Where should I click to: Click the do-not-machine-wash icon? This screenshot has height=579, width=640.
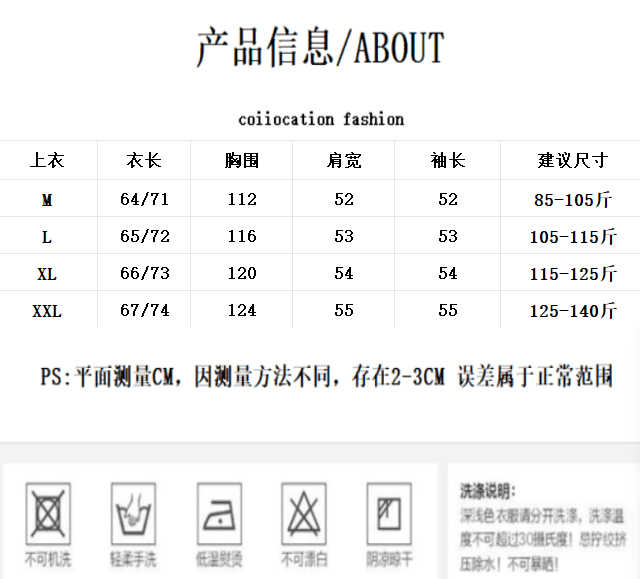point(48,514)
